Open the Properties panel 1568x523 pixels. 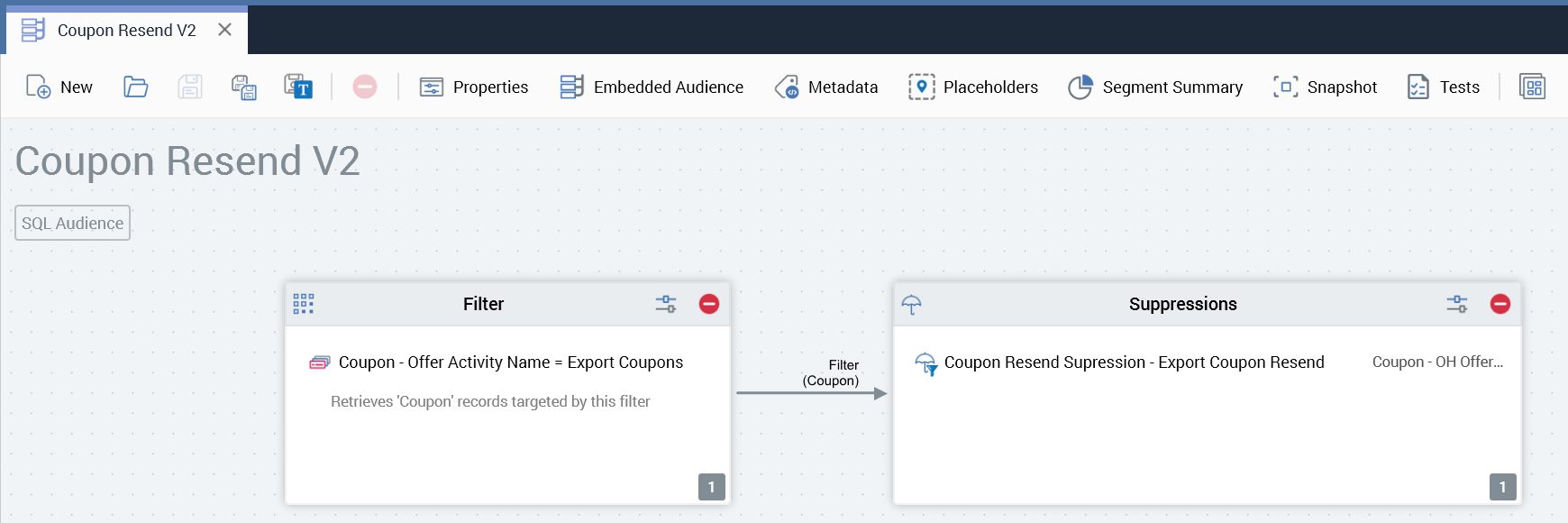474,87
